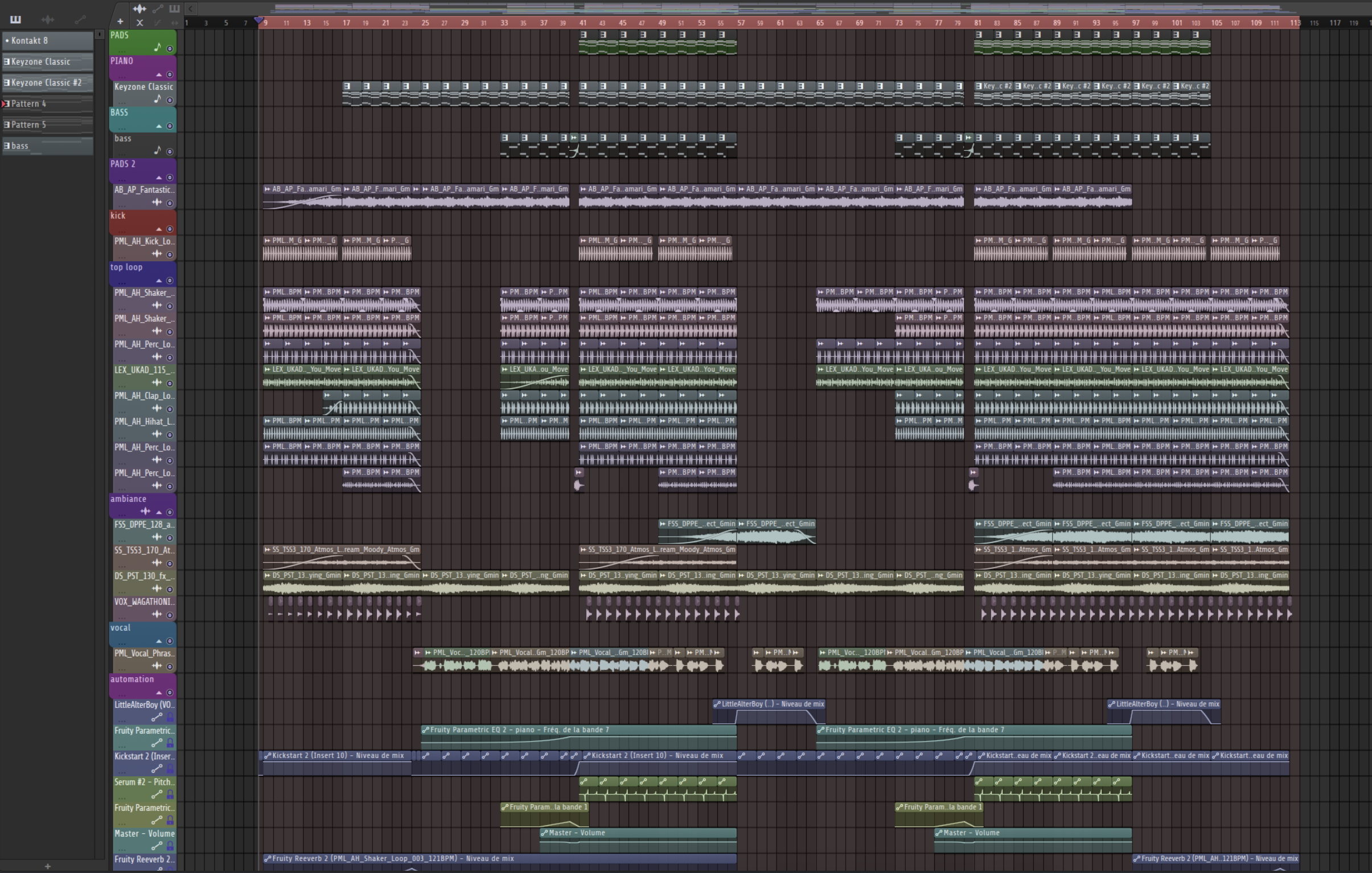Screen dimensions: 1372x873
Task: Select the patterns filter icon in picker panel
Action: [15, 19]
